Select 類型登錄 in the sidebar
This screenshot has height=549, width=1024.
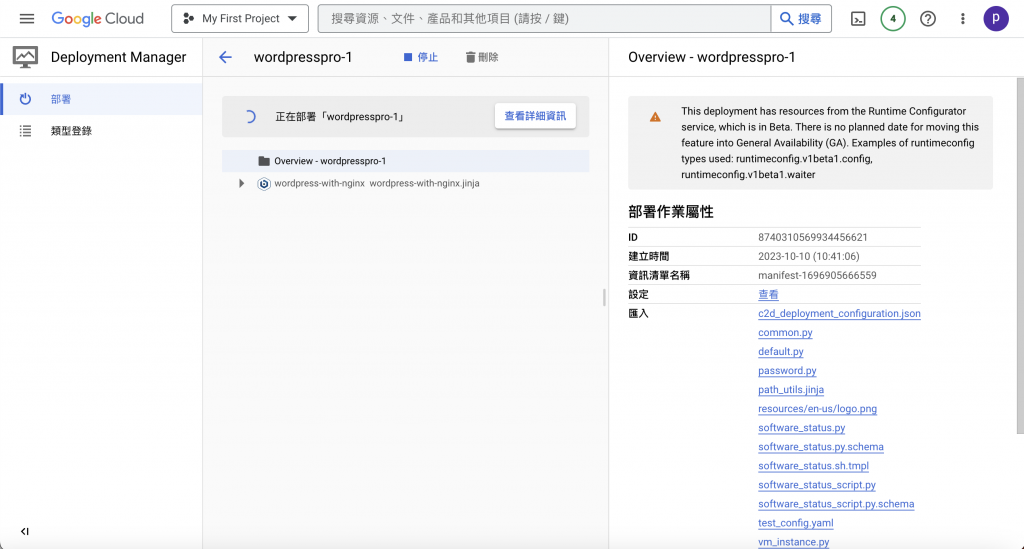(101, 131)
